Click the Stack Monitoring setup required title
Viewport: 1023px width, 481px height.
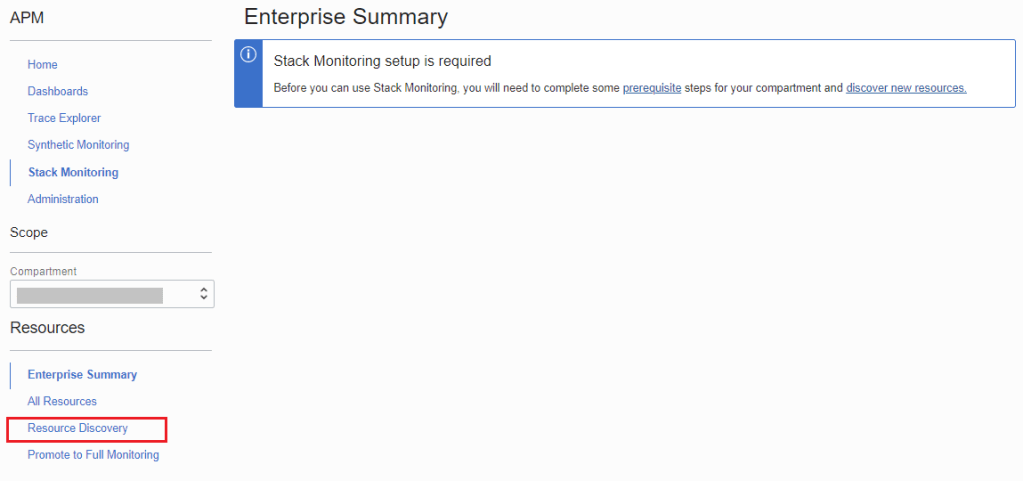(382, 61)
